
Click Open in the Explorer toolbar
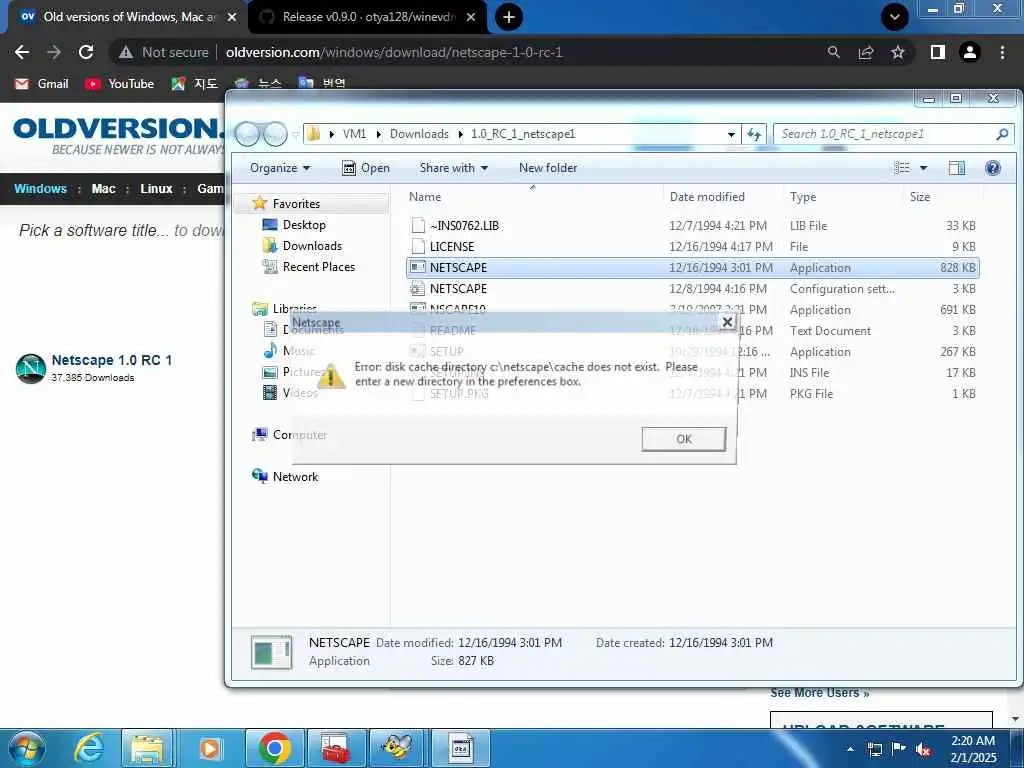[366, 168]
